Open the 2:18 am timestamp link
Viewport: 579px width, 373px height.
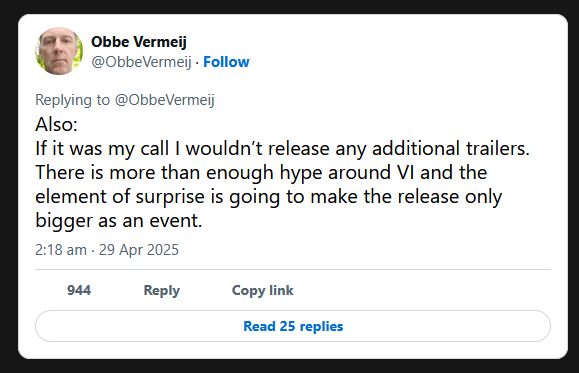(x=61, y=250)
